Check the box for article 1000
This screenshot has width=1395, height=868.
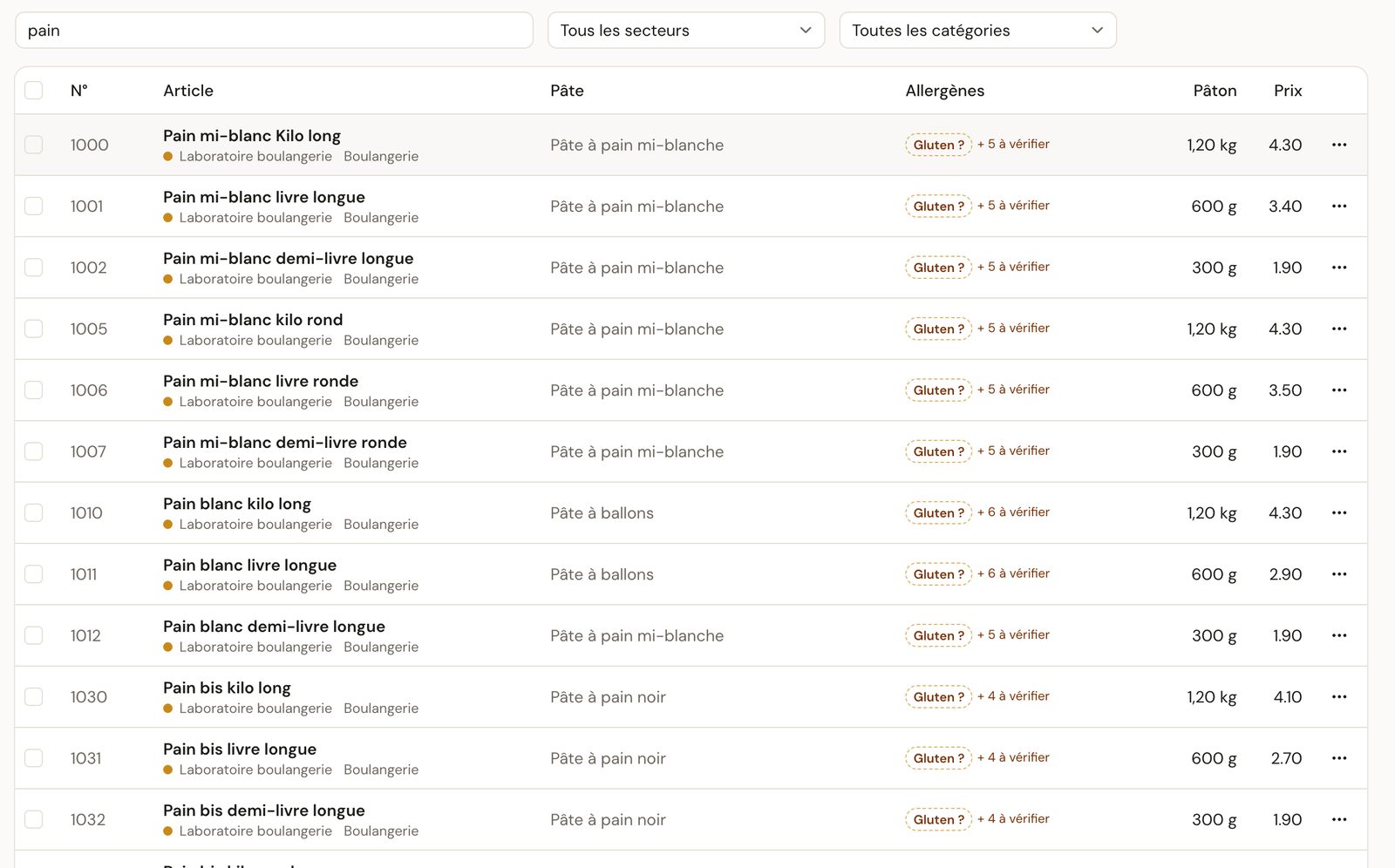click(34, 145)
